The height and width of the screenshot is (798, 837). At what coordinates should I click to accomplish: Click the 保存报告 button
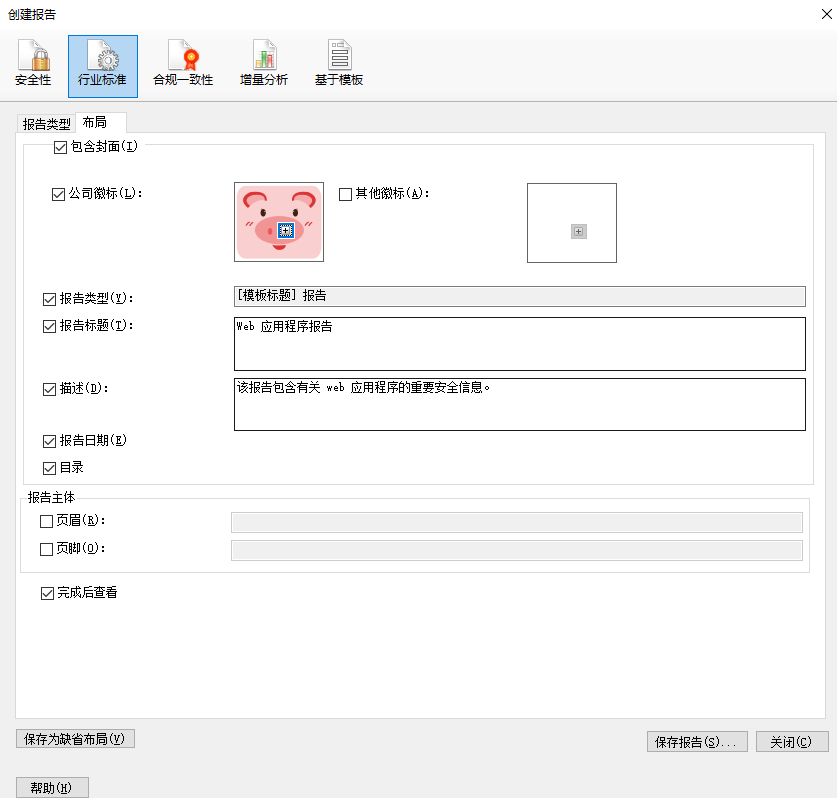697,742
